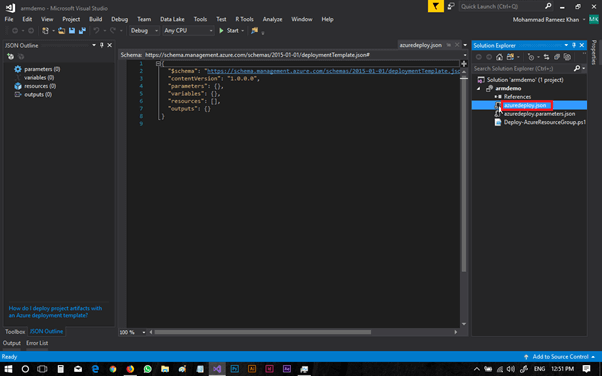The image size is (602, 376).
Task: Open the open-documents list dropdown arrow
Action: point(465,45)
